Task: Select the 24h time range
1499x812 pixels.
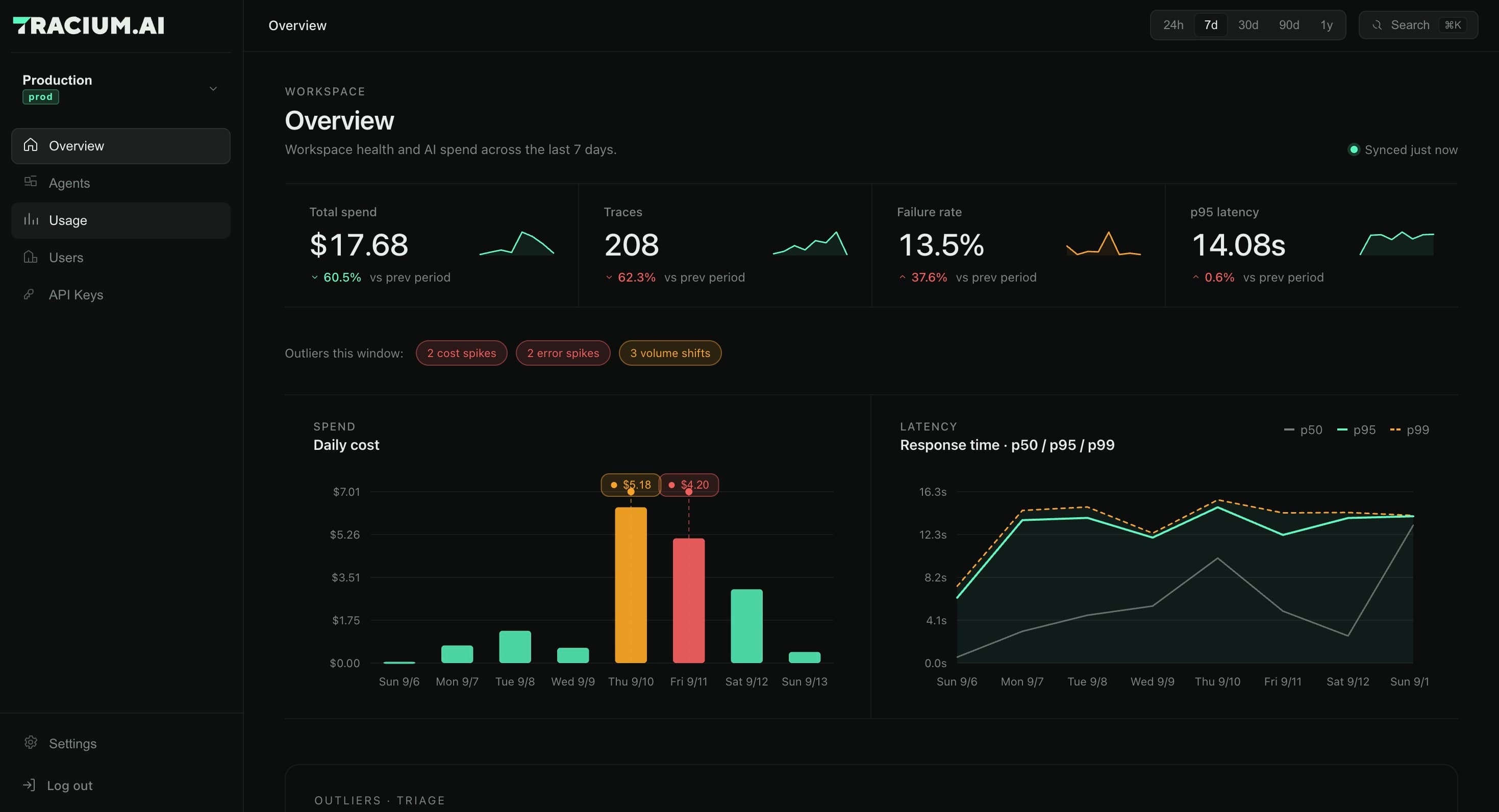Action: [1173, 25]
